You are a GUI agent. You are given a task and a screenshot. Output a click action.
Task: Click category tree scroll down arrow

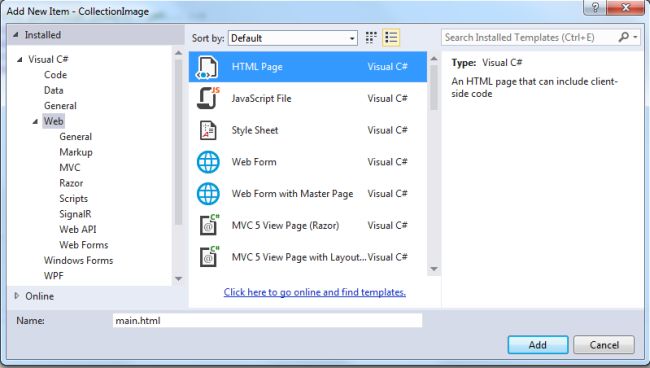click(x=178, y=279)
